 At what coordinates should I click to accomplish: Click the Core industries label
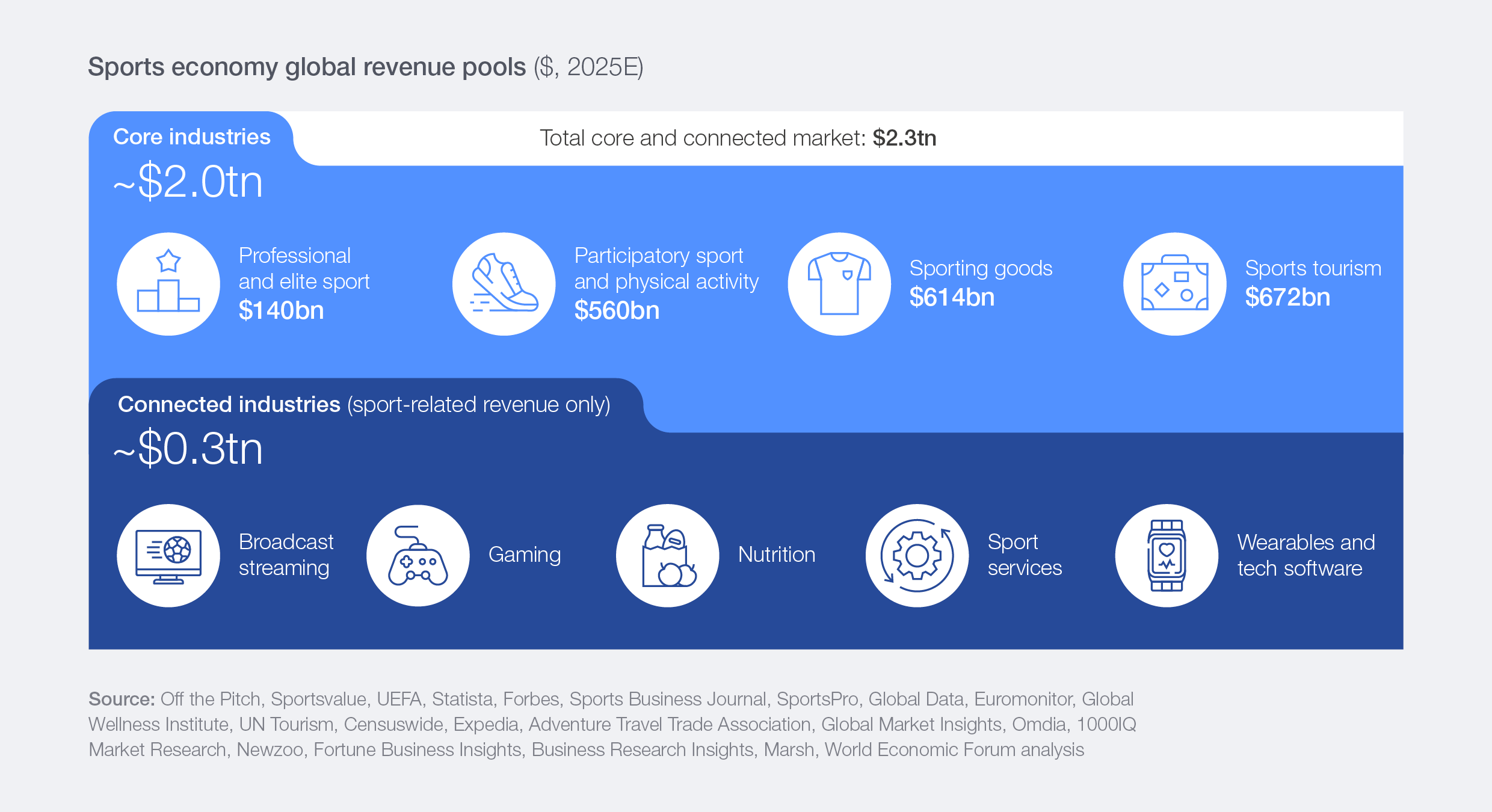192,137
